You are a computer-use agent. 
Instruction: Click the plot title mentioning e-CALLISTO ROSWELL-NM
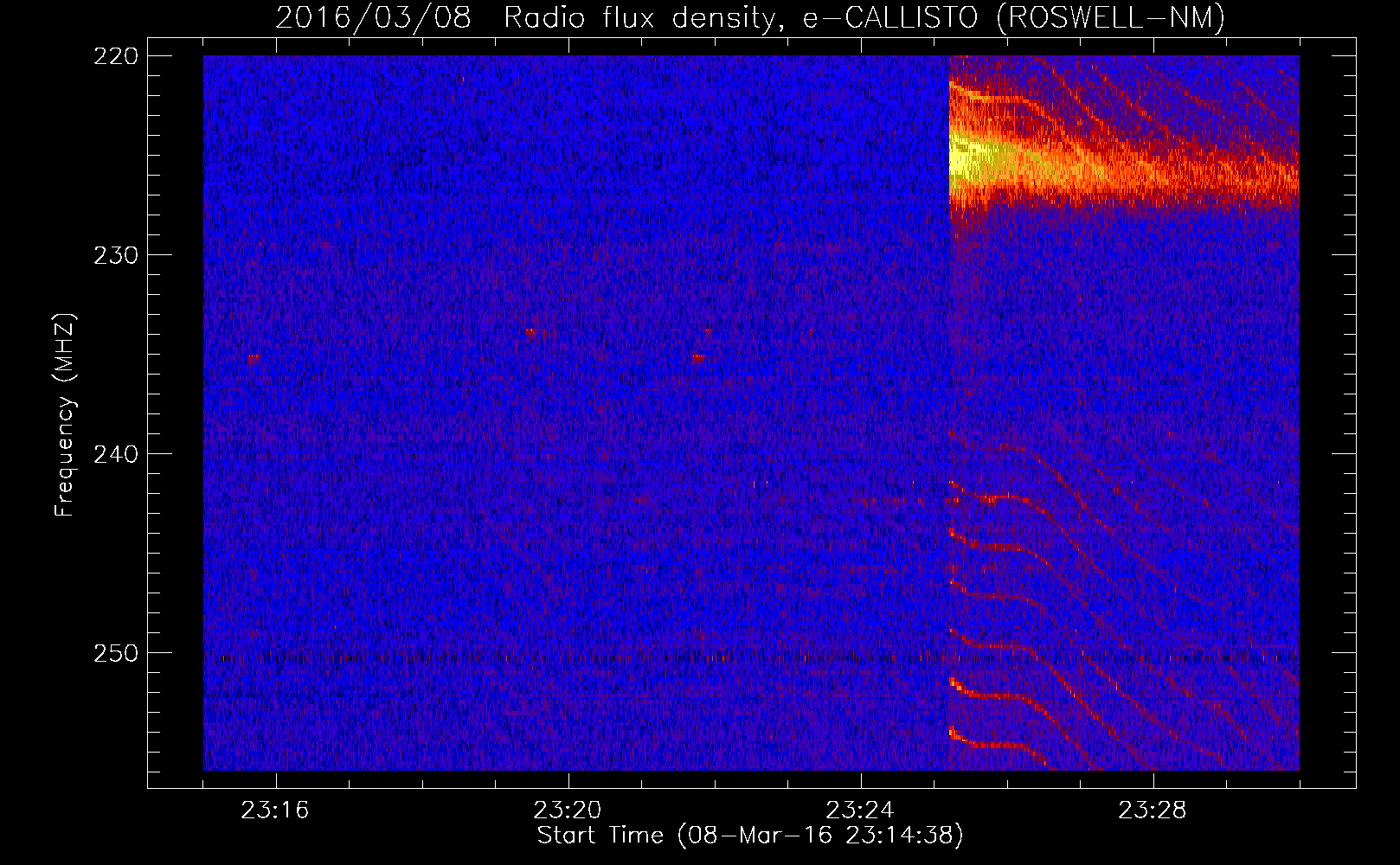pyautogui.click(x=750, y=17)
